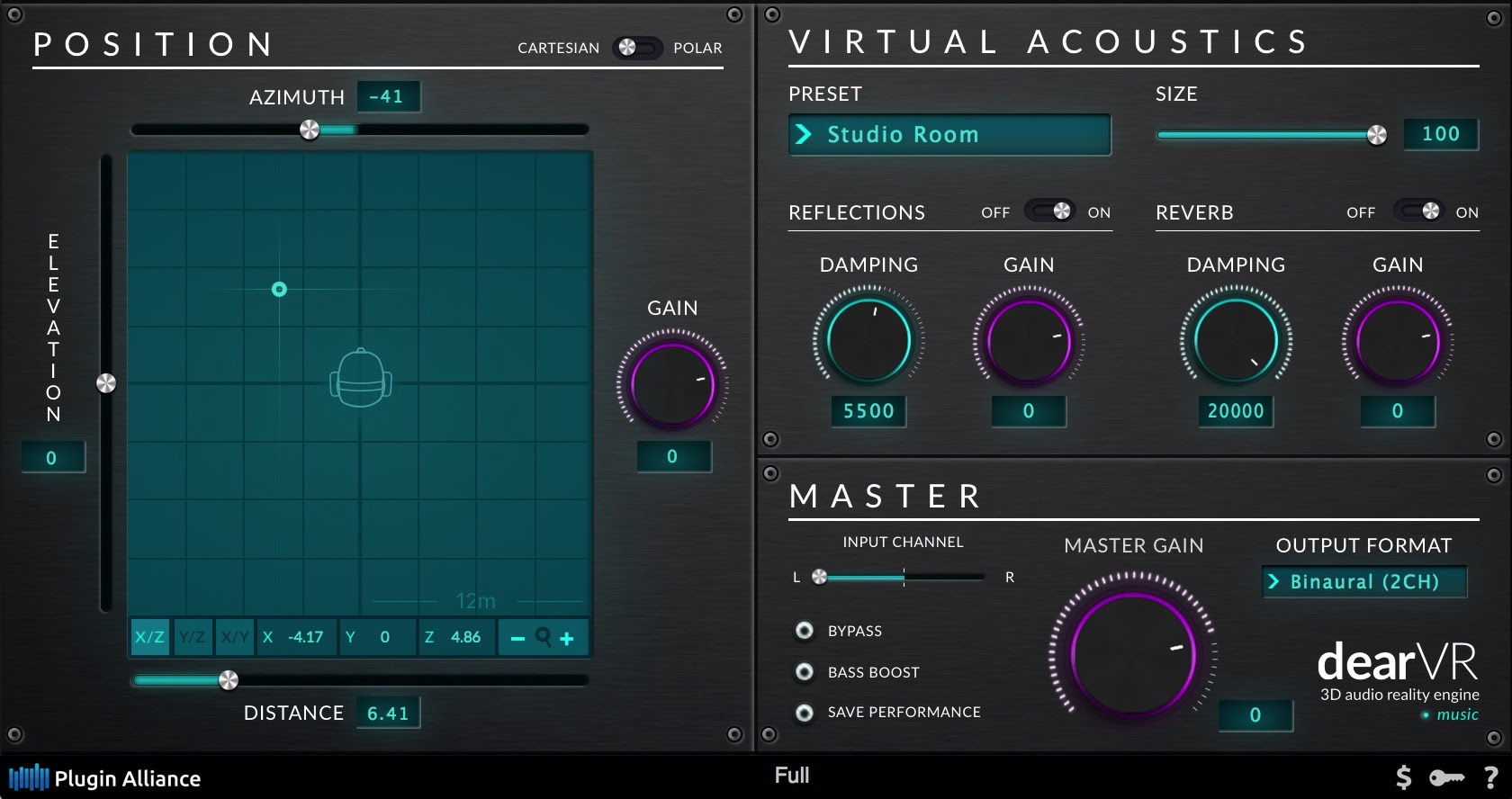Switch to the X/Z view tab
The width and height of the screenshot is (1512, 799).
tap(150, 637)
